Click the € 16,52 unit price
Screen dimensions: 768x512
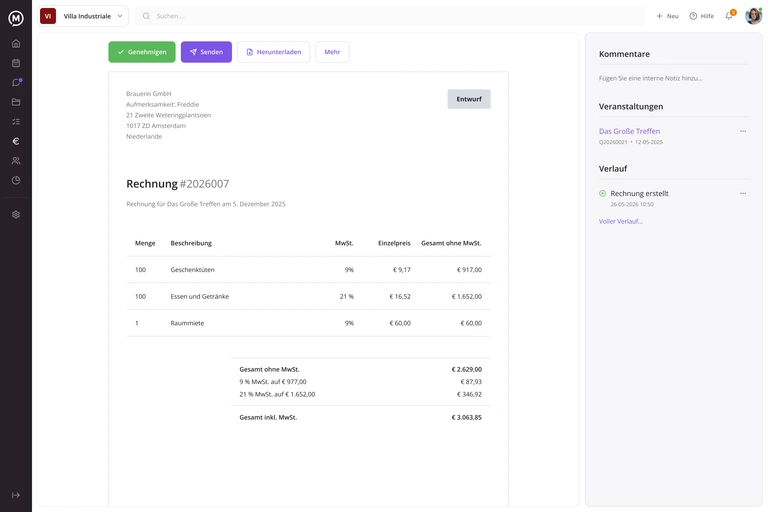400,296
